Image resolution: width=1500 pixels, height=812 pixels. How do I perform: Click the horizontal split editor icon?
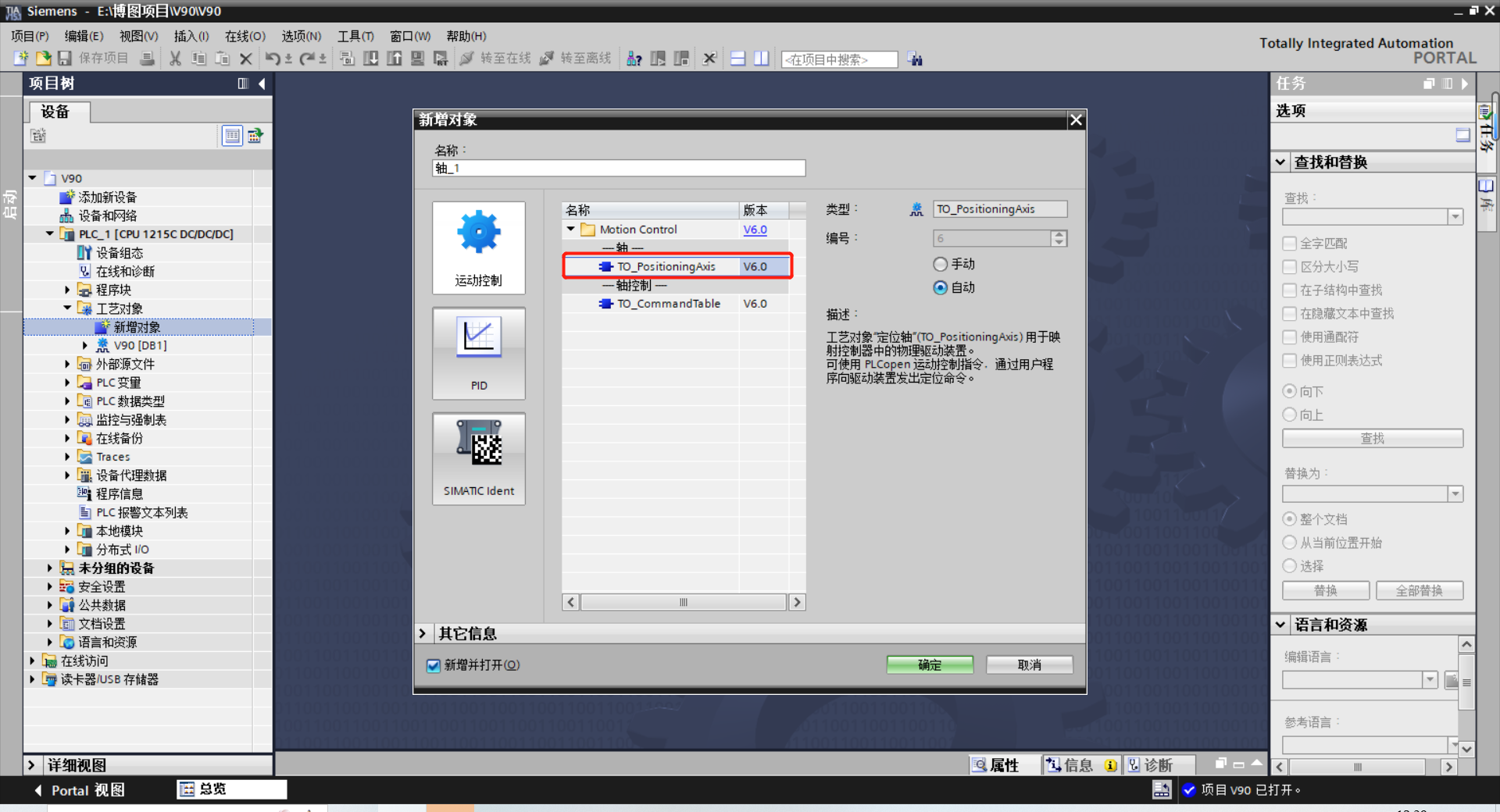(x=738, y=59)
